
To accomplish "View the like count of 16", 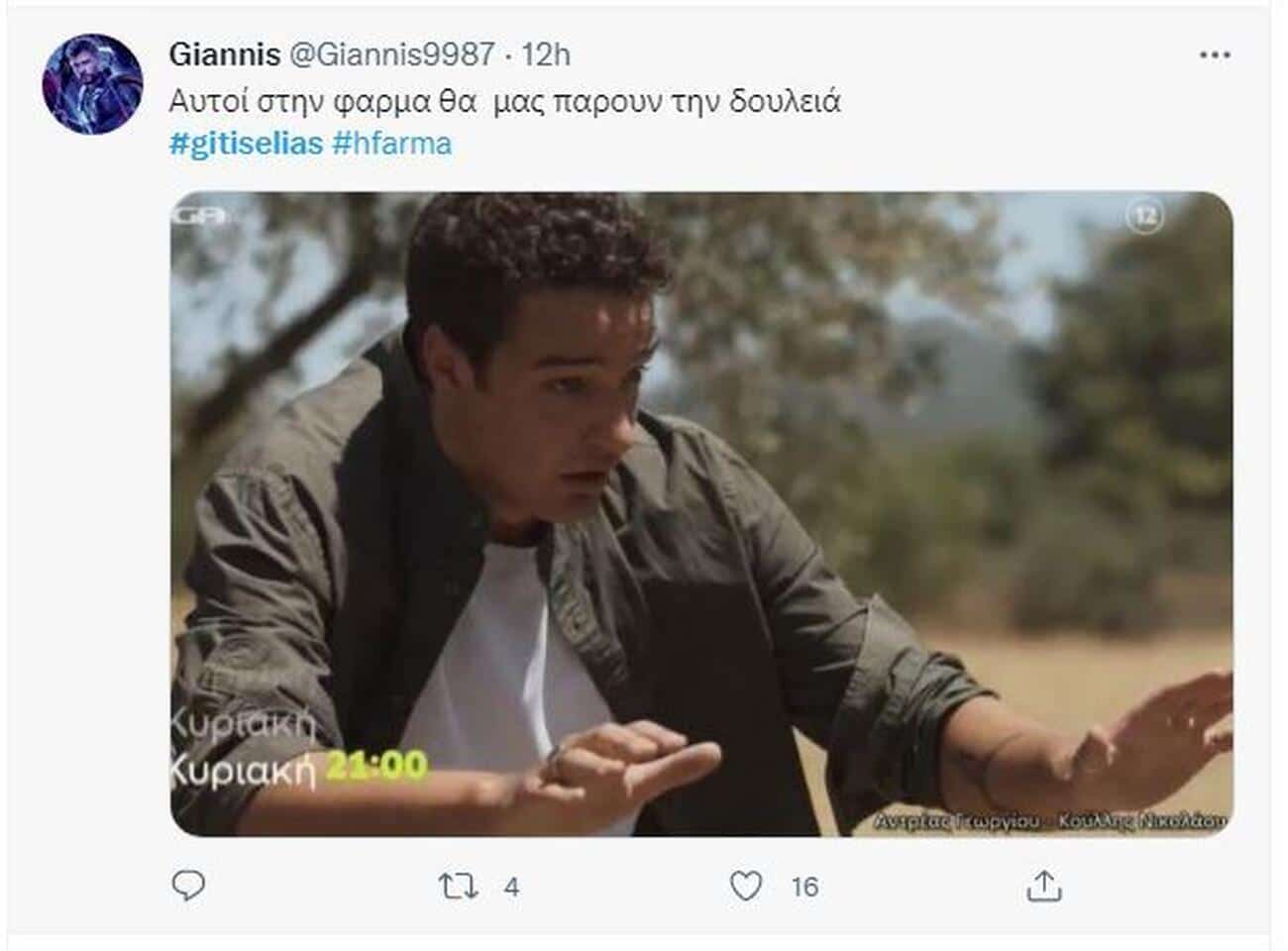I will [x=805, y=887].
